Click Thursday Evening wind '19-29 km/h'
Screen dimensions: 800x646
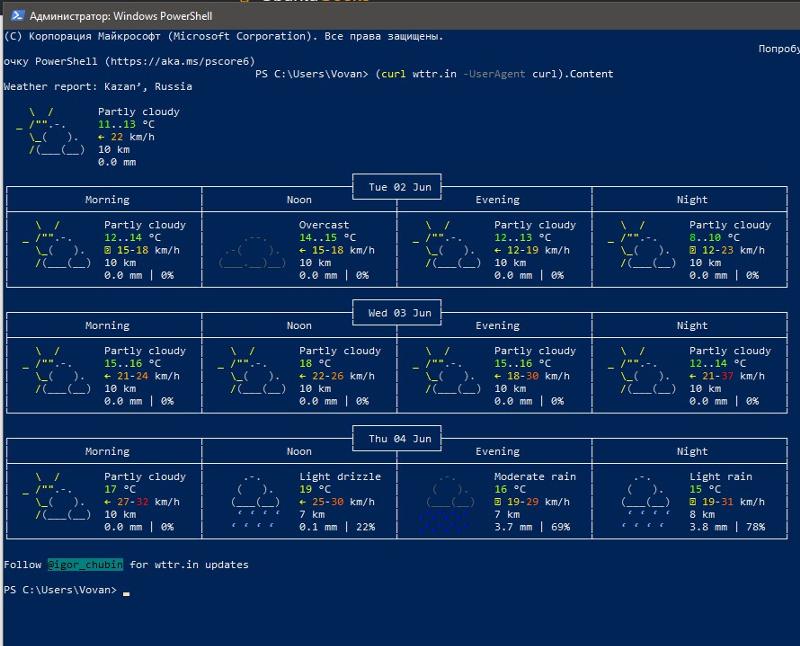click(538, 502)
